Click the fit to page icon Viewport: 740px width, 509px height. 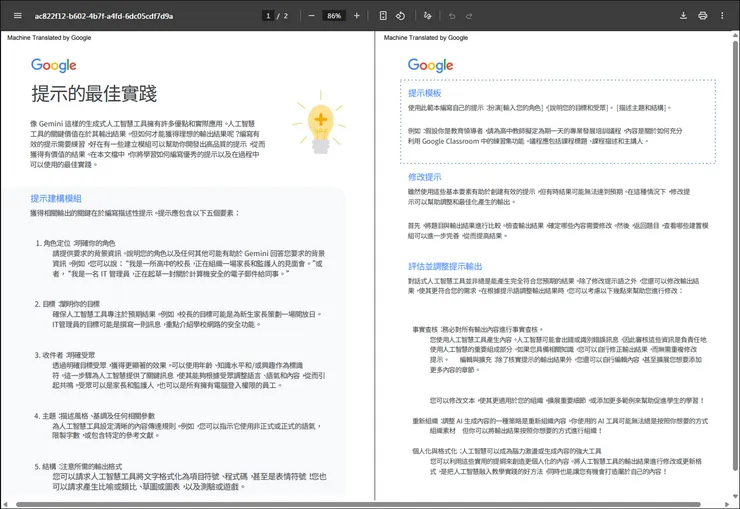pyautogui.click(x=383, y=16)
